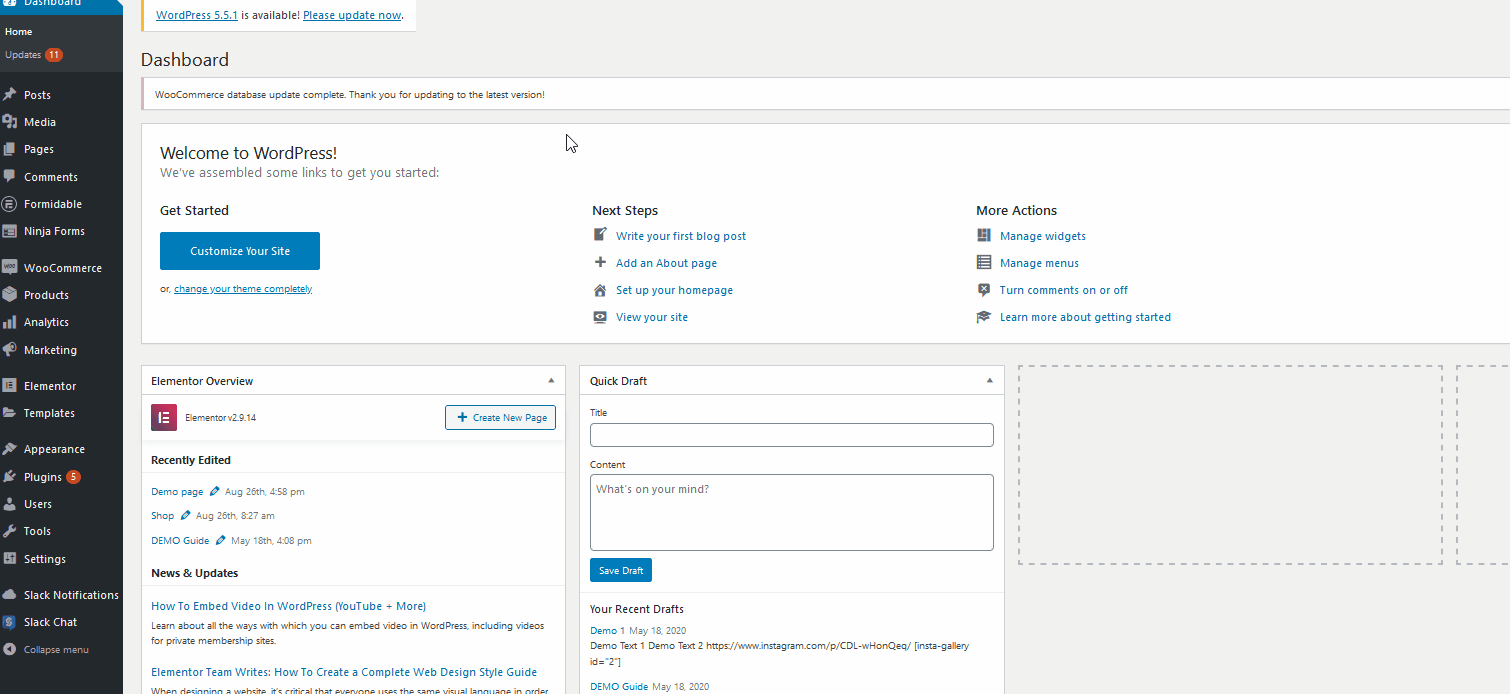
Task: Click the Ninja Forms icon in sidebar
Action: [x=10, y=231]
